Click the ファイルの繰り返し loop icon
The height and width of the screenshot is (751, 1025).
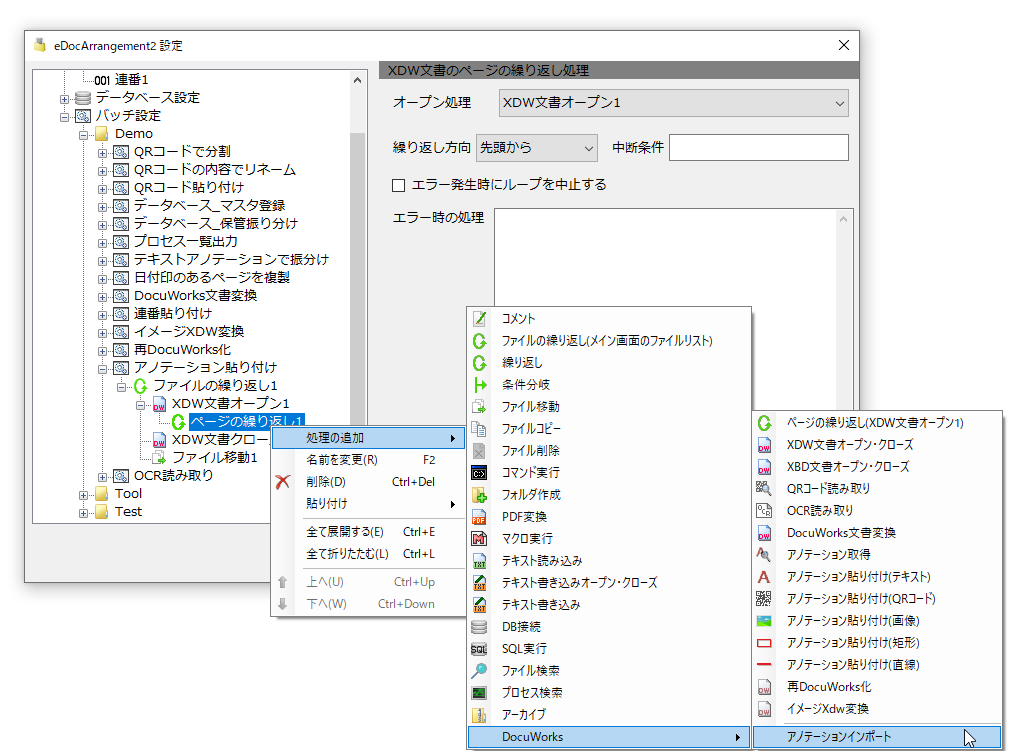pos(479,341)
